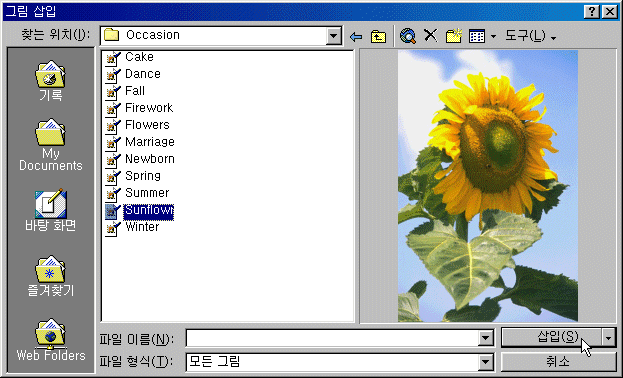Open the 기록 history folder

click(x=50, y=81)
